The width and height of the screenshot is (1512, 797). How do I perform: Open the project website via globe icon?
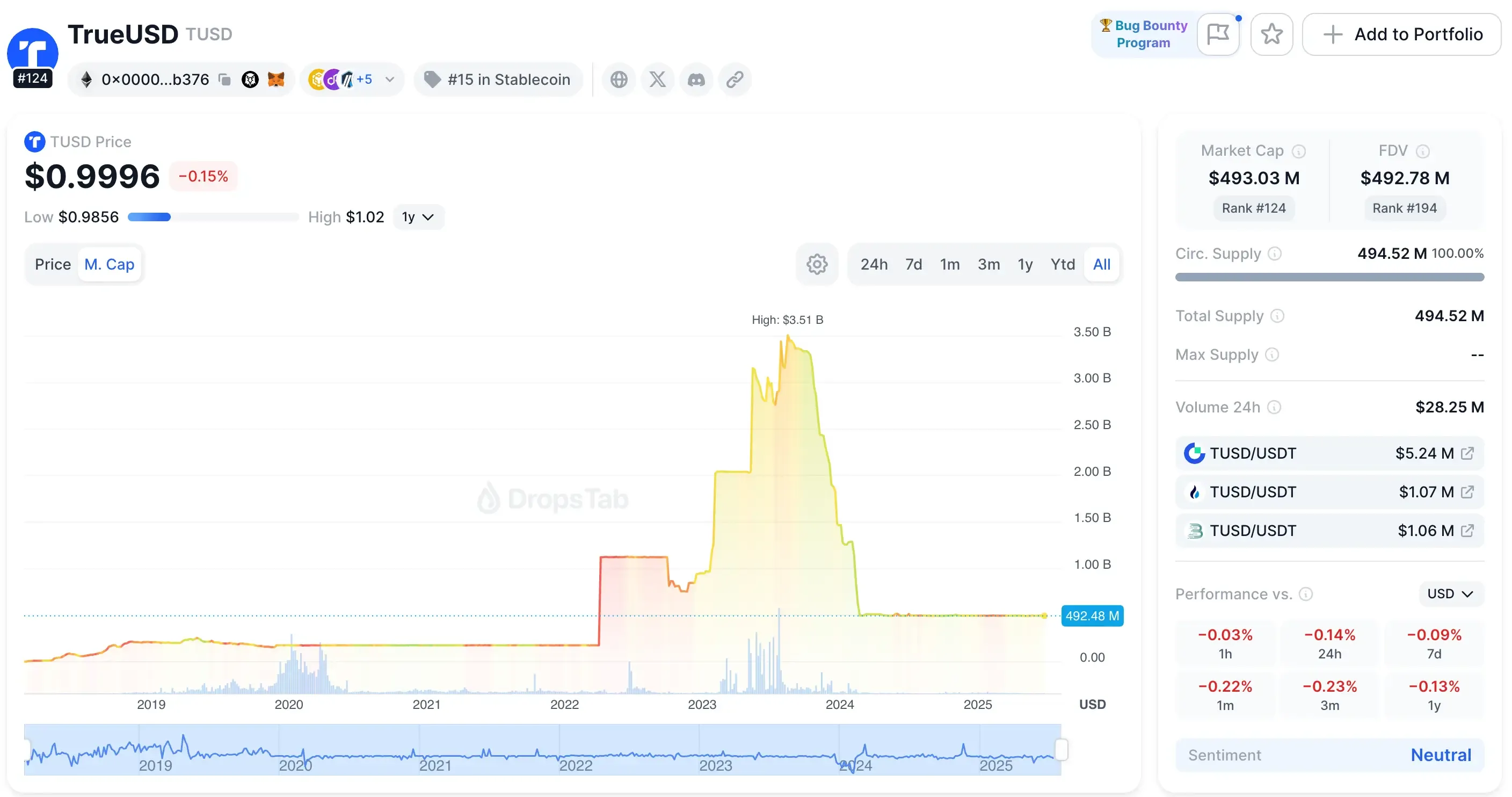(x=619, y=79)
